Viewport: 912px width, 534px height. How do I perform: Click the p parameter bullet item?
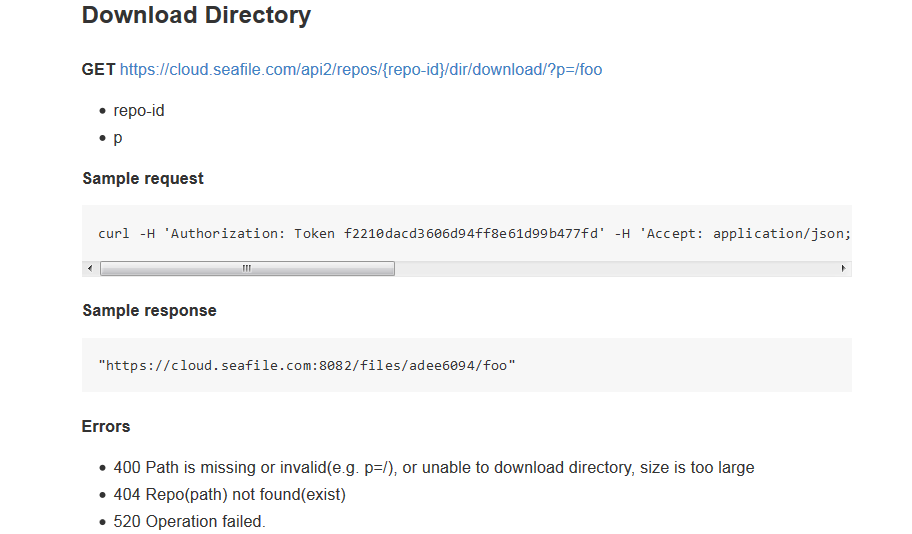(117, 138)
